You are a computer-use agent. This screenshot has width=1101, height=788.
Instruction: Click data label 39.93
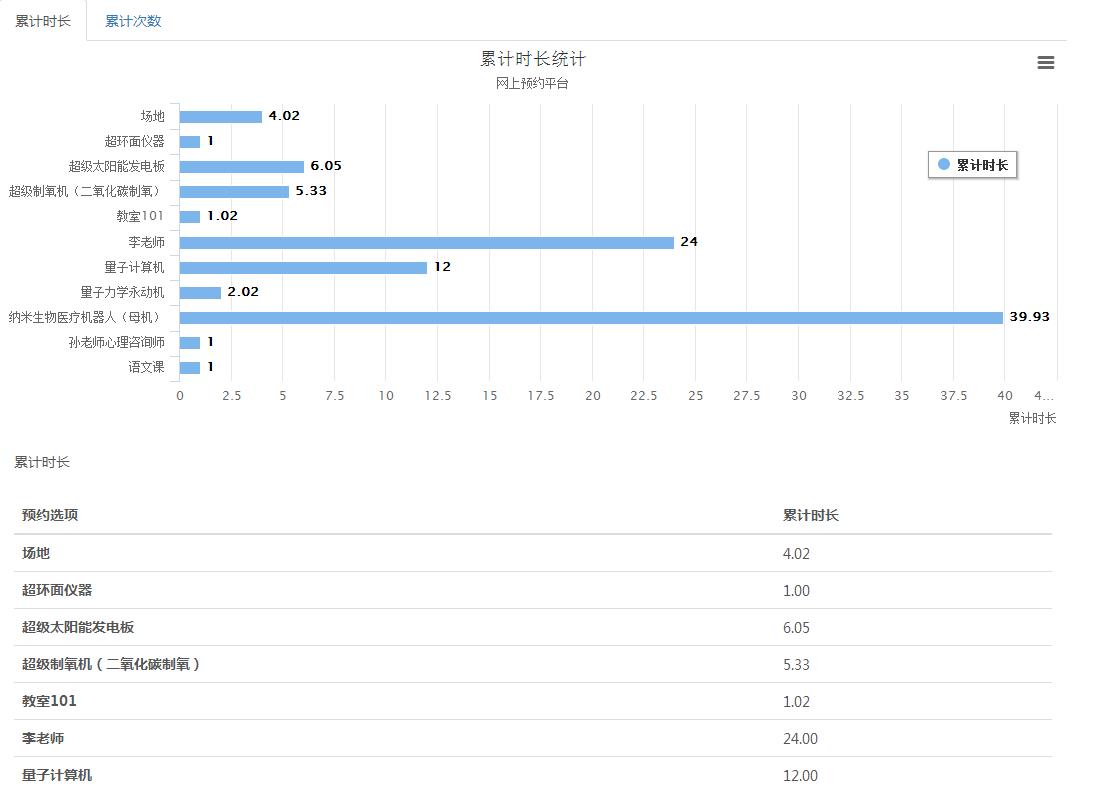pos(1029,317)
